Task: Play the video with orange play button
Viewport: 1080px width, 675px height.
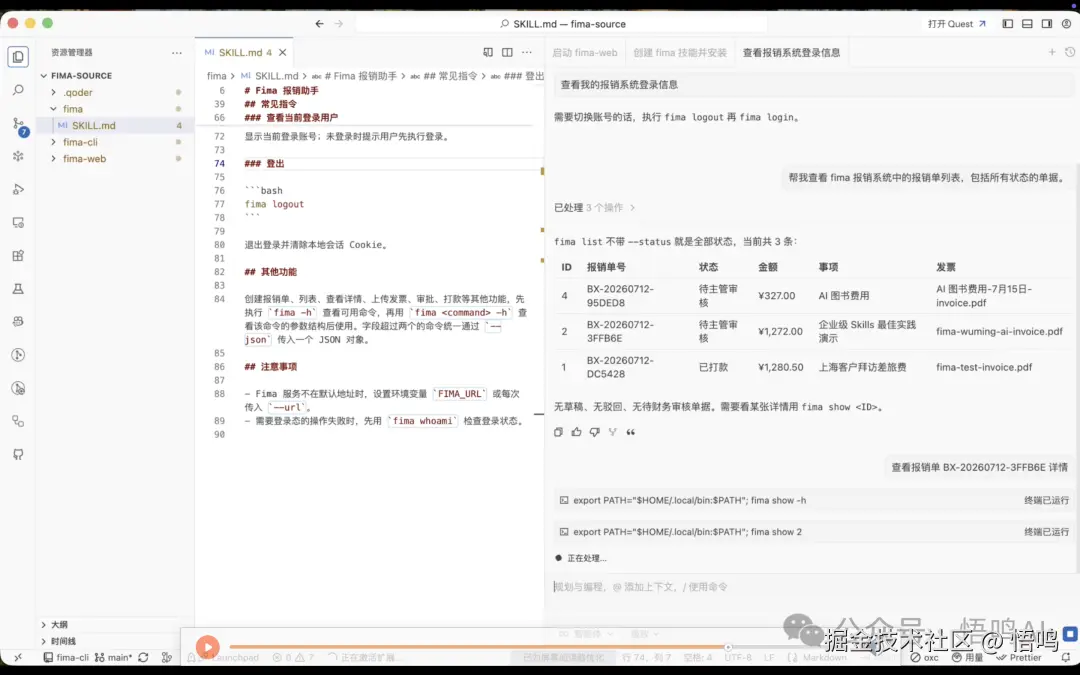Action: [x=207, y=647]
